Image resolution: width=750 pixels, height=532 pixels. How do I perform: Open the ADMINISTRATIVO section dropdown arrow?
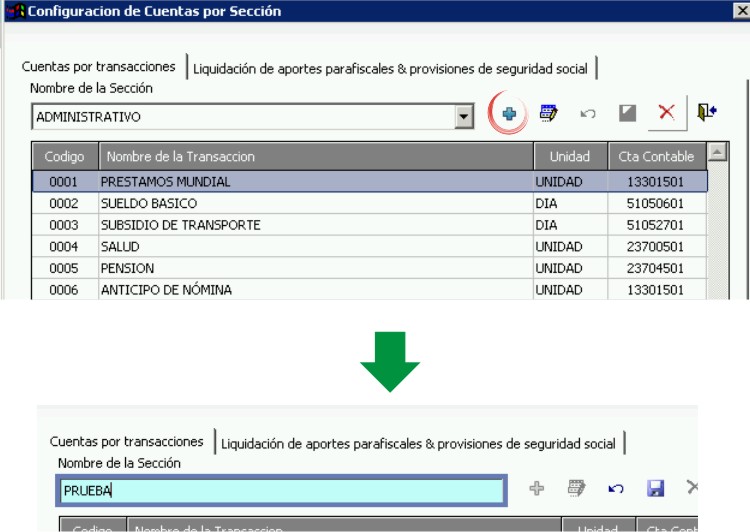click(x=463, y=116)
